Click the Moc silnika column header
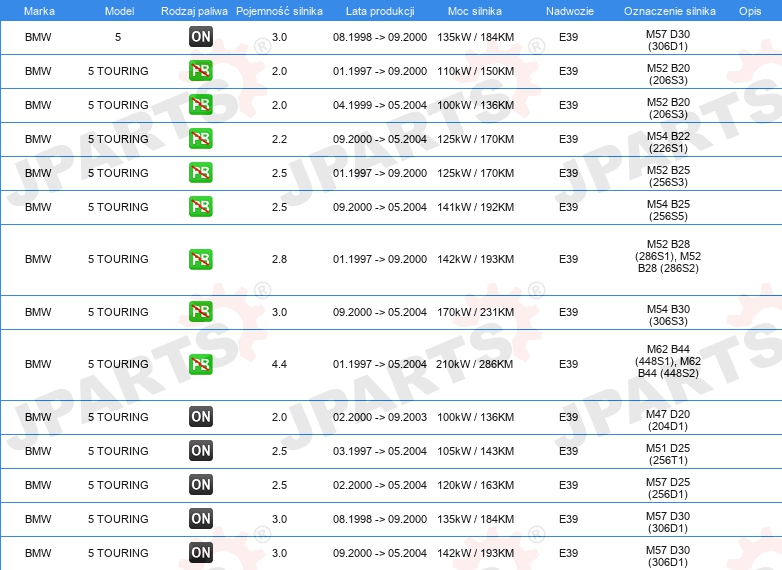The width and height of the screenshot is (782, 570). coord(475,11)
